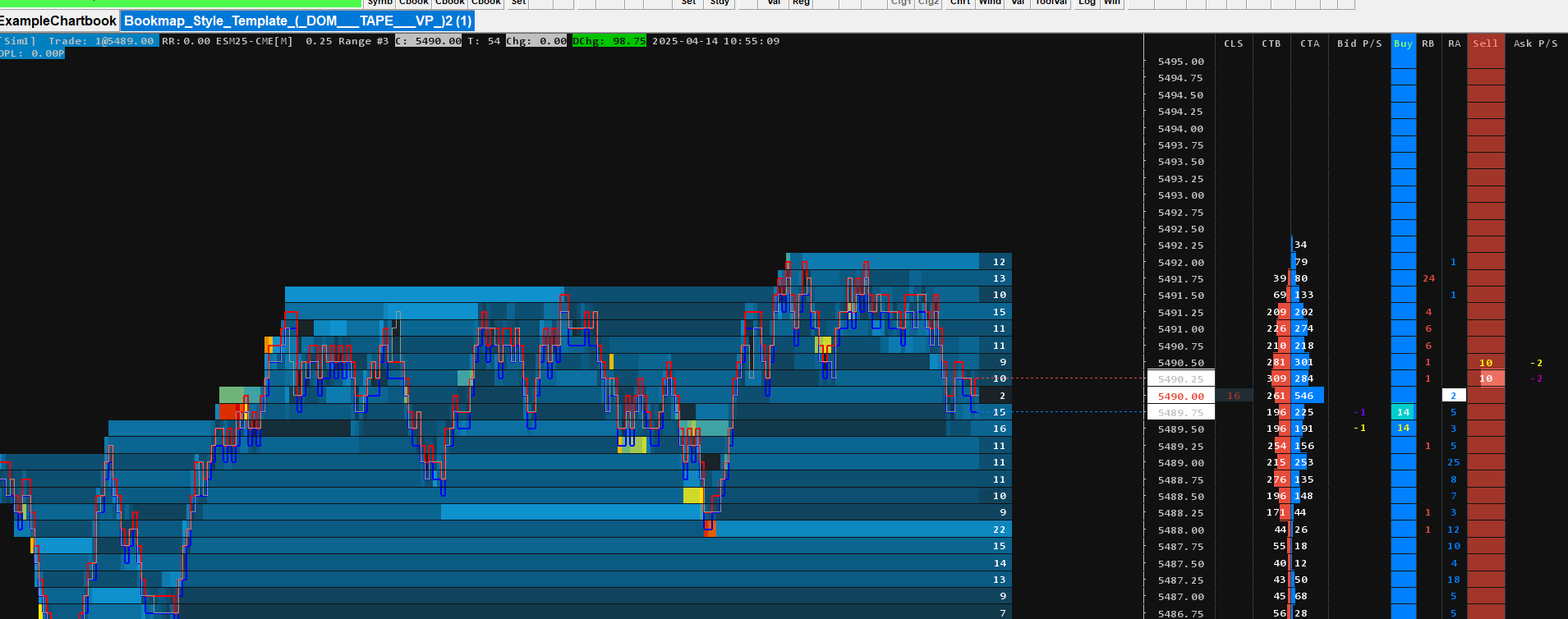Select the CLS column header

point(1234,44)
